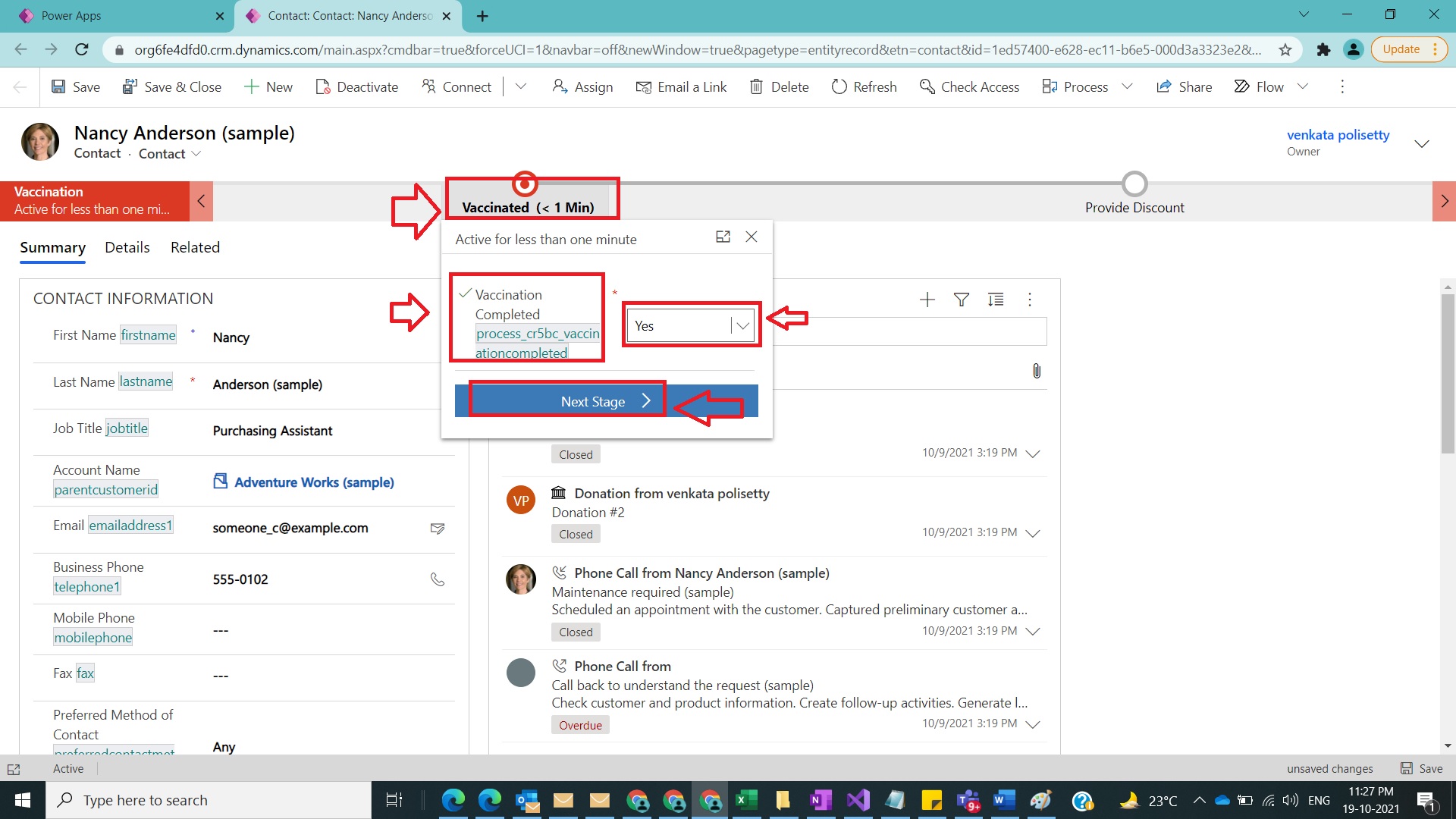Open Adventure Works (sample) account link
The height and width of the screenshot is (819, 1456).
[x=314, y=482]
